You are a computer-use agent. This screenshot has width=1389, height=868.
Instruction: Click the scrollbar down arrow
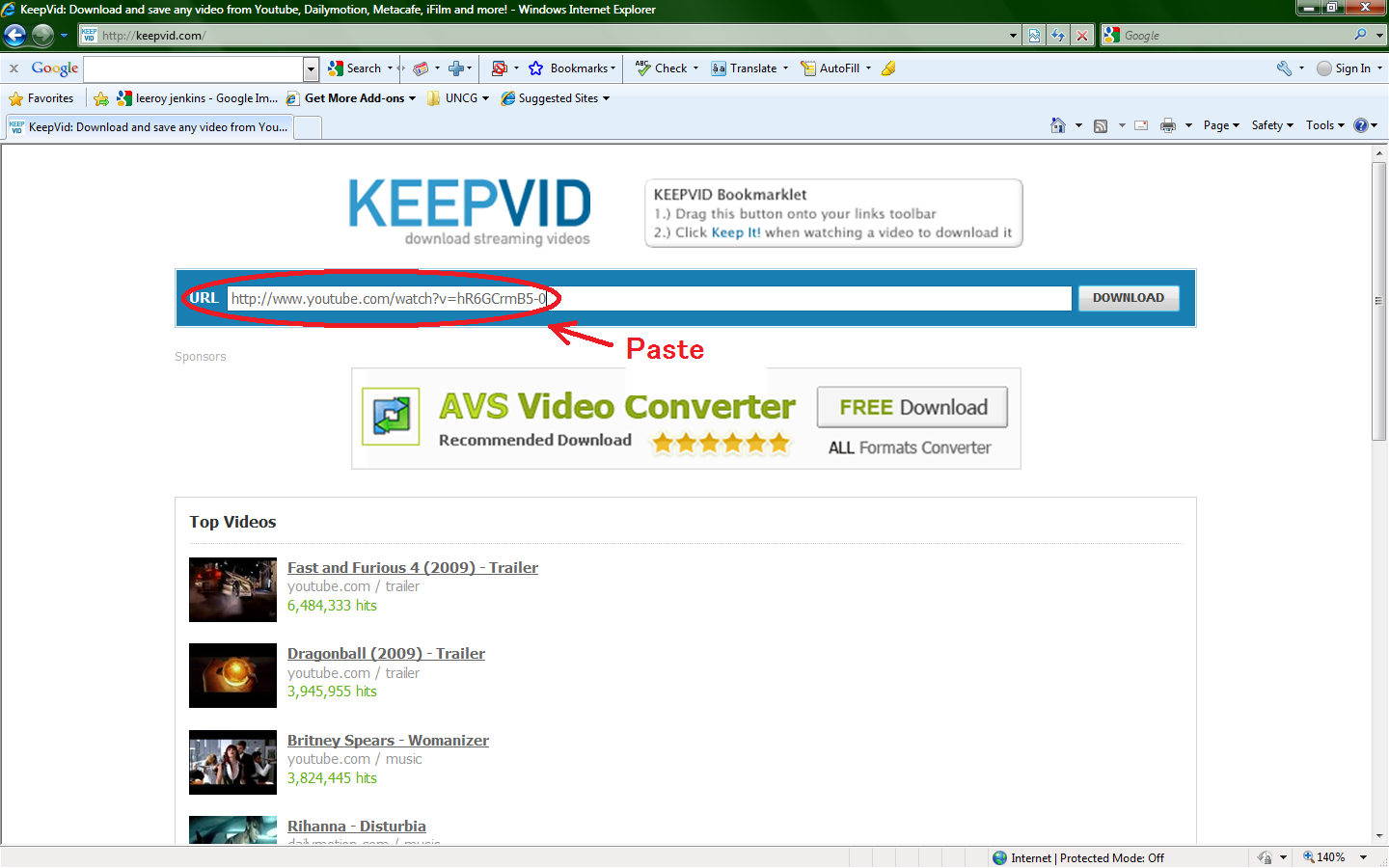click(x=1379, y=836)
